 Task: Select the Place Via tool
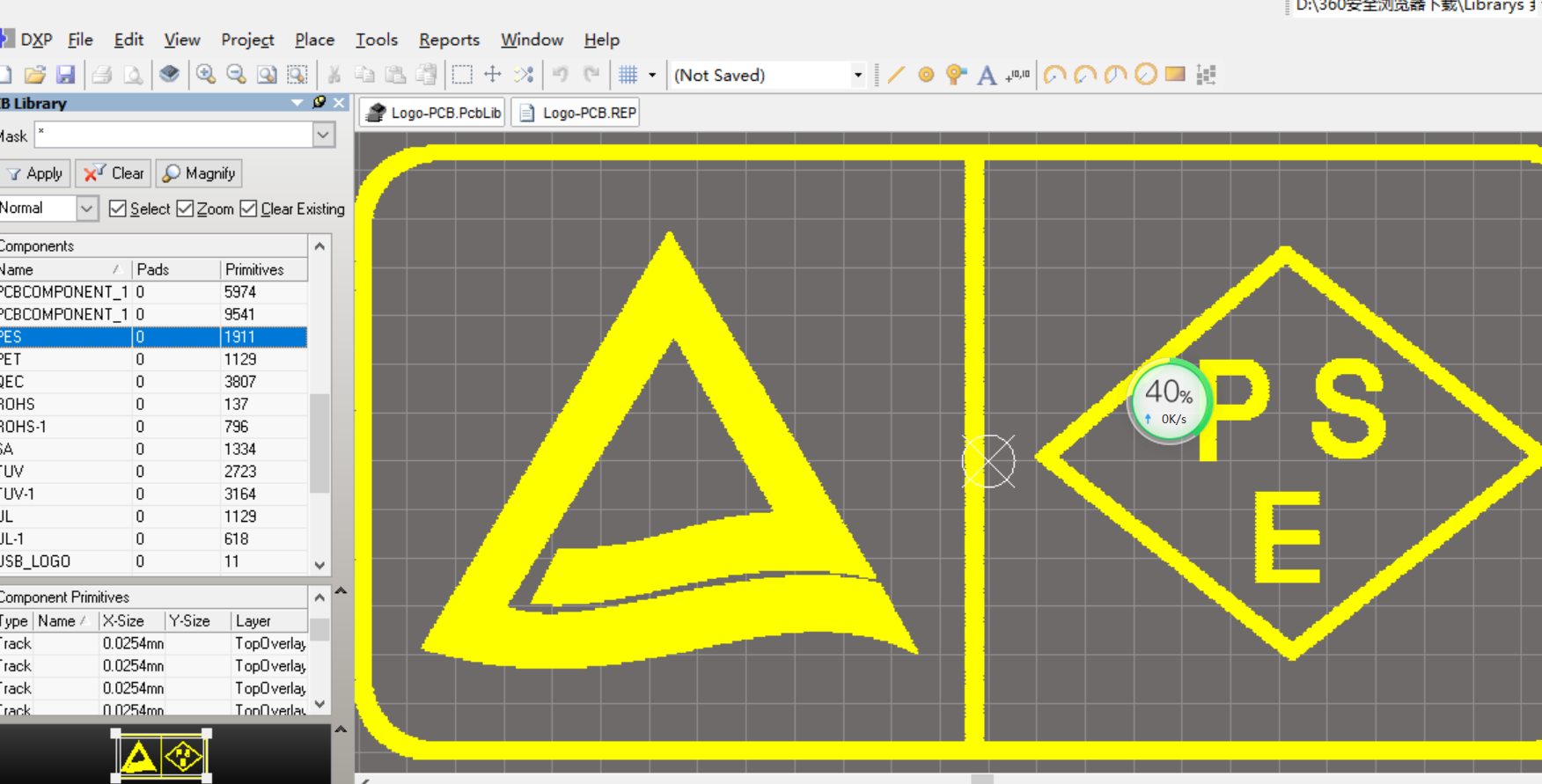(956, 75)
